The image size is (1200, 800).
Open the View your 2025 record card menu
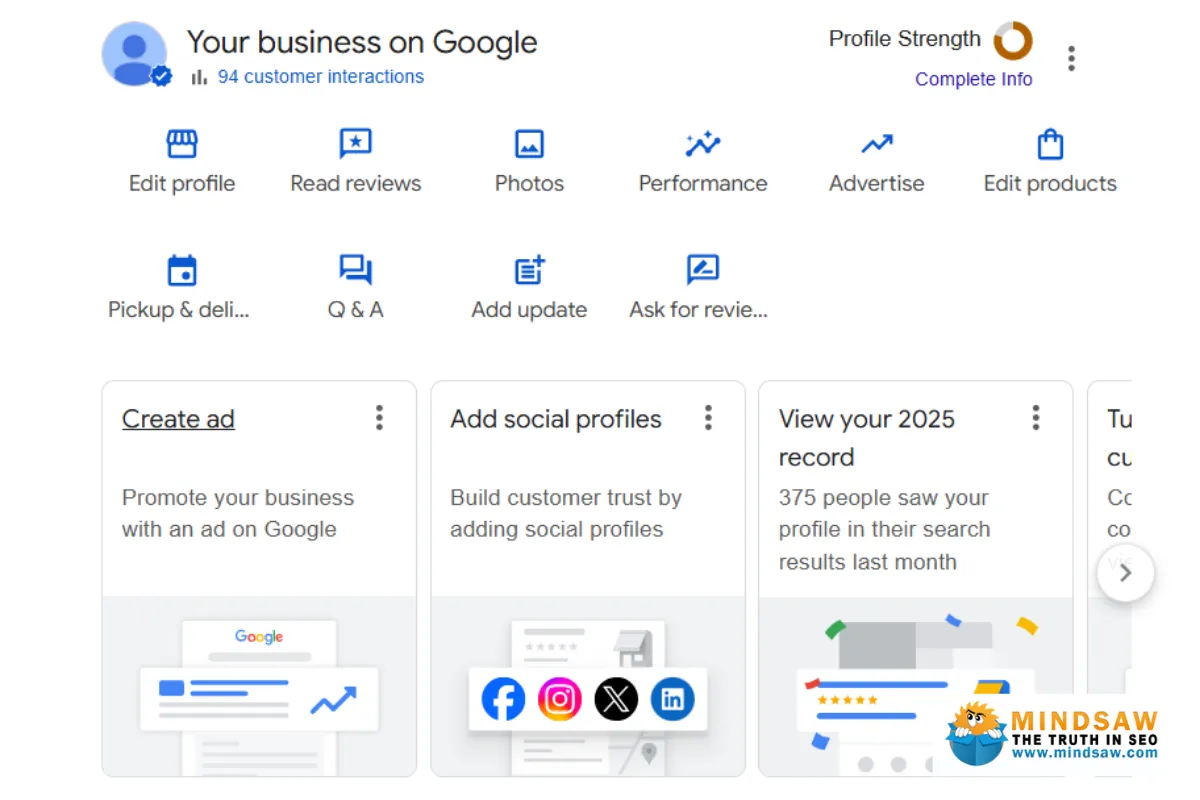pyautogui.click(x=1036, y=418)
